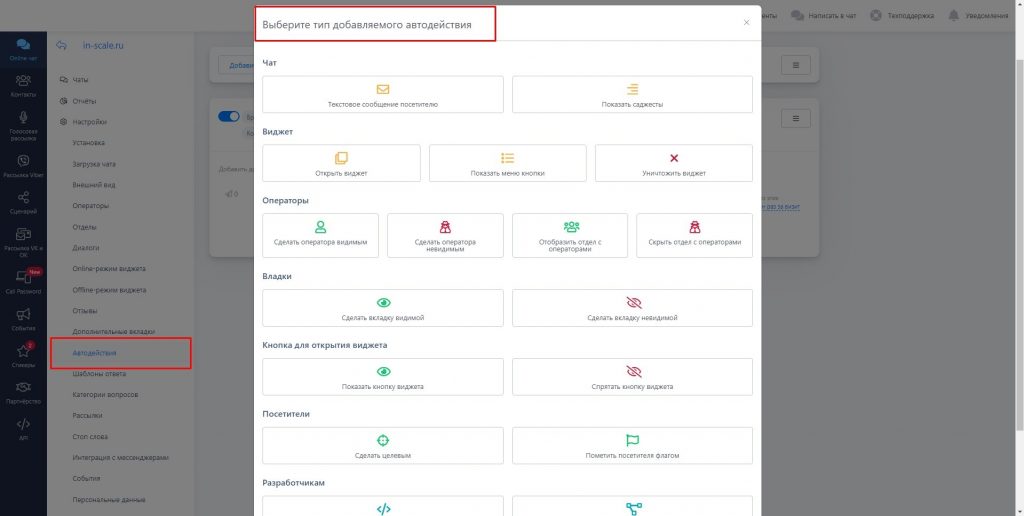Choose 'Пометить посетителя флагом' action
The height and width of the screenshot is (516, 1024).
click(x=632, y=446)
